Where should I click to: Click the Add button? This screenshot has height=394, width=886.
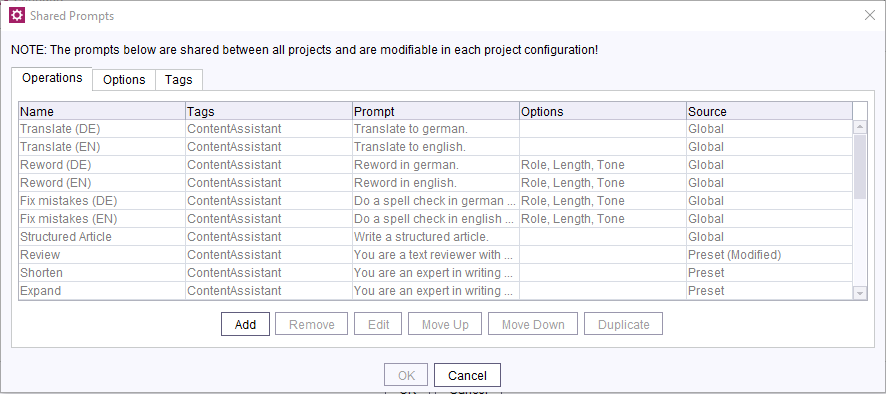(245, 324)
